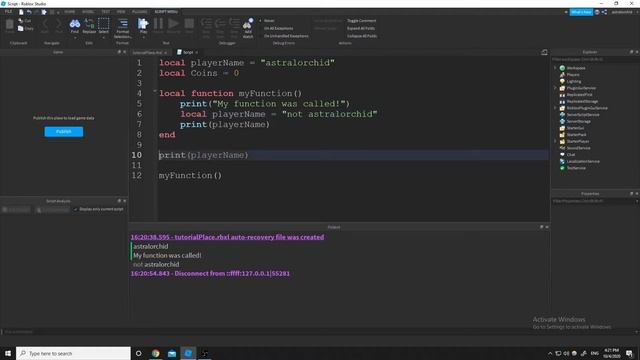
Task: Switch to the HOME ribbon tab
Action: (70, 12)
